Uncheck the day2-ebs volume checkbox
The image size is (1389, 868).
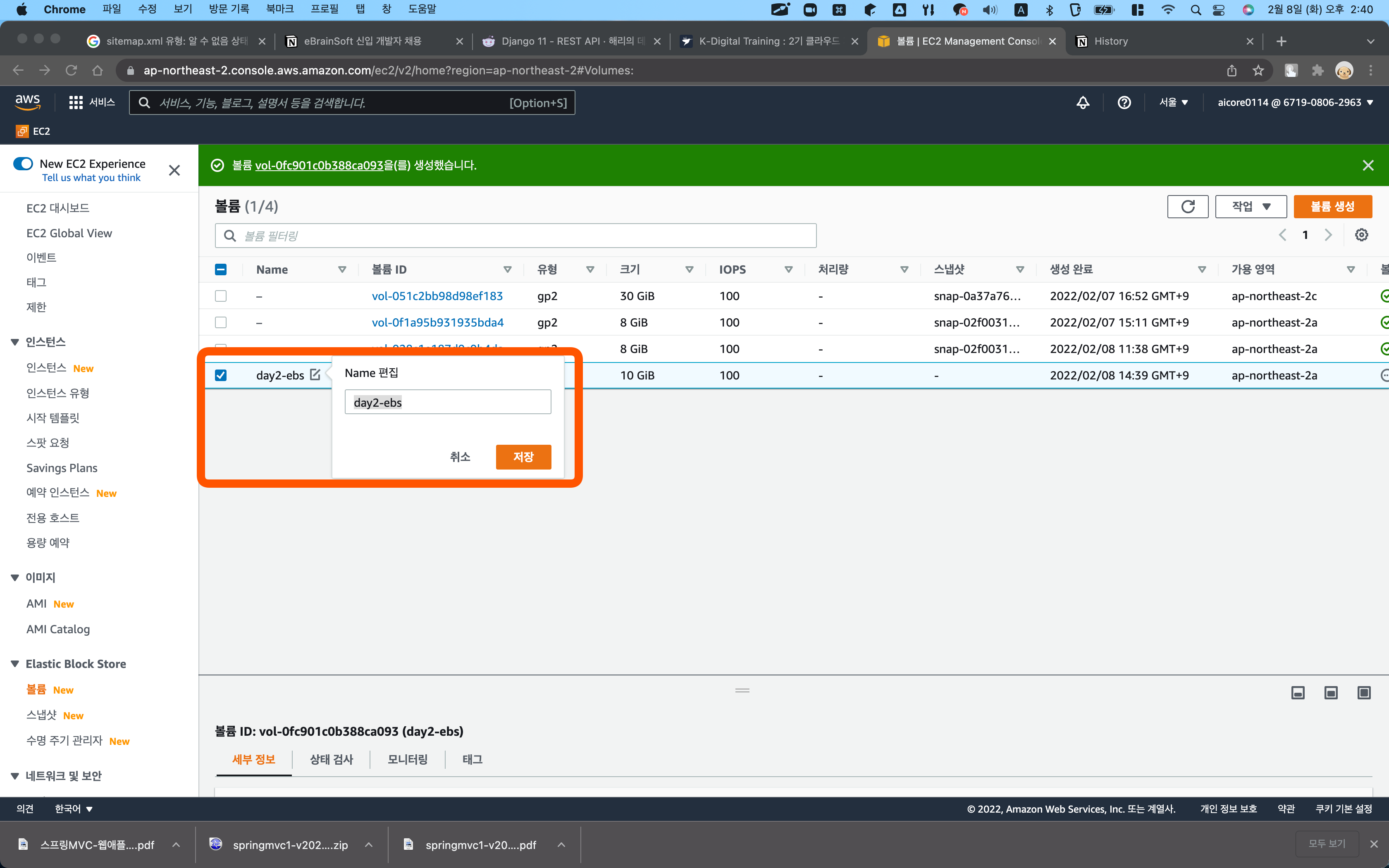coord(220,374)
